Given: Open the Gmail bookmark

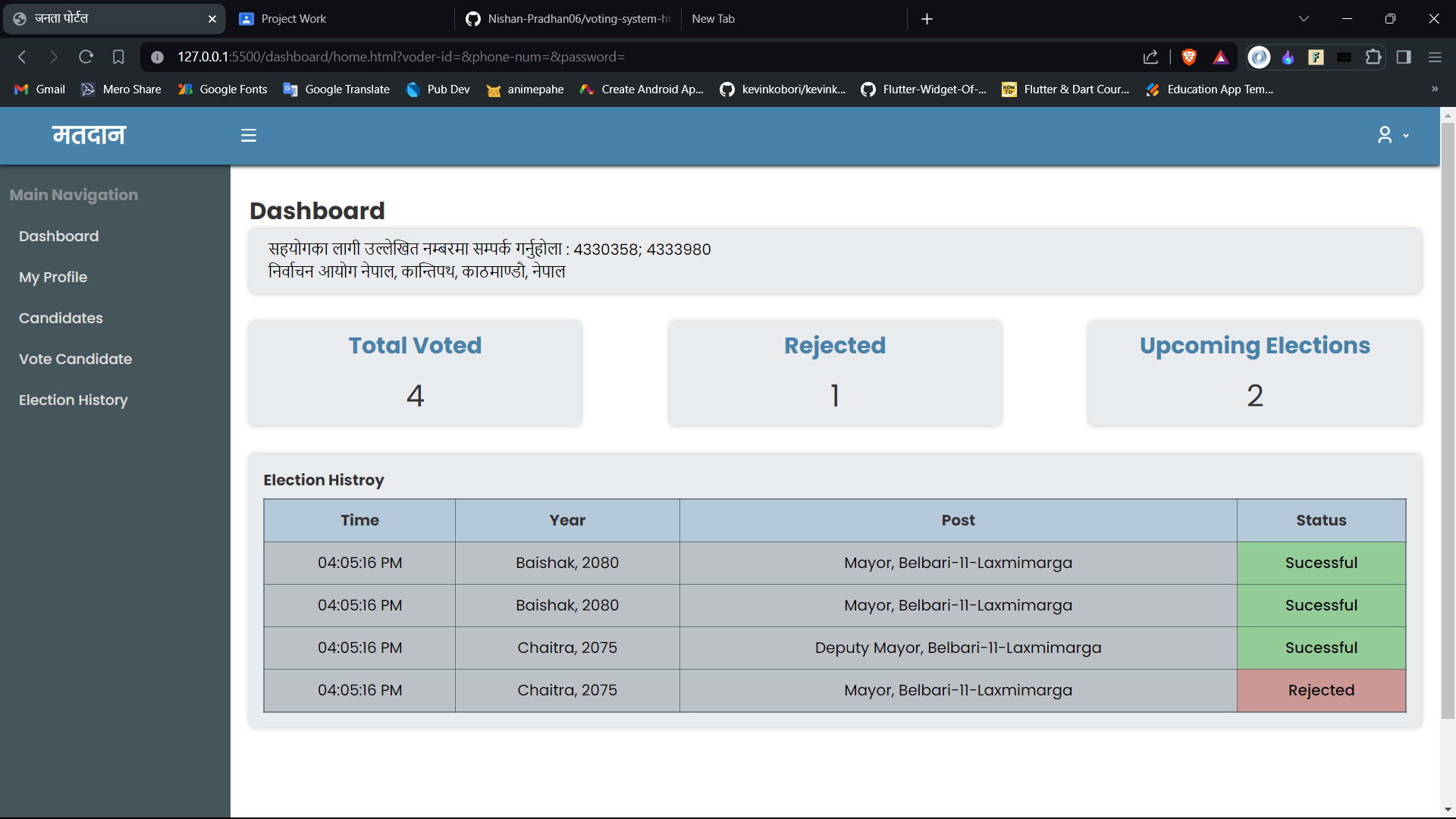Looking at the screenshot, I should [x=40, y=89].
